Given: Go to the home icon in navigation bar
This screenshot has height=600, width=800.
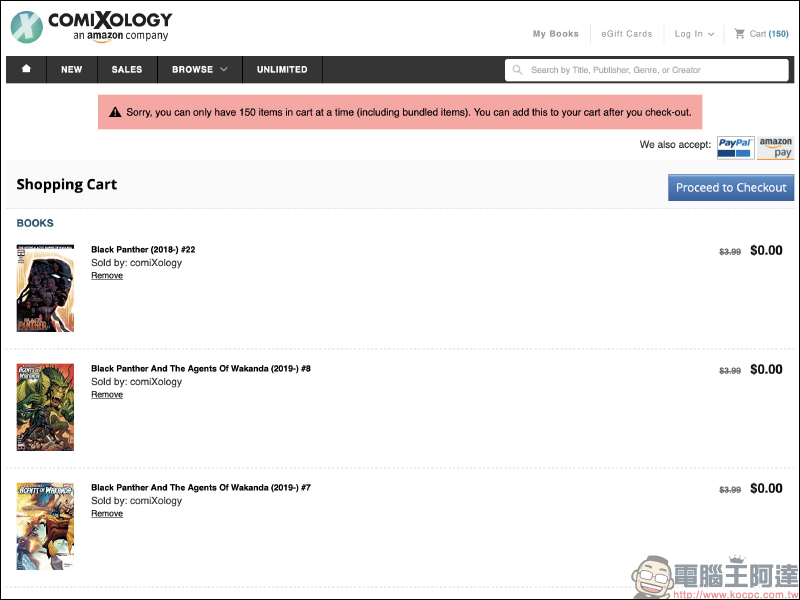Looking at the screenshot, I should (26, 69).
